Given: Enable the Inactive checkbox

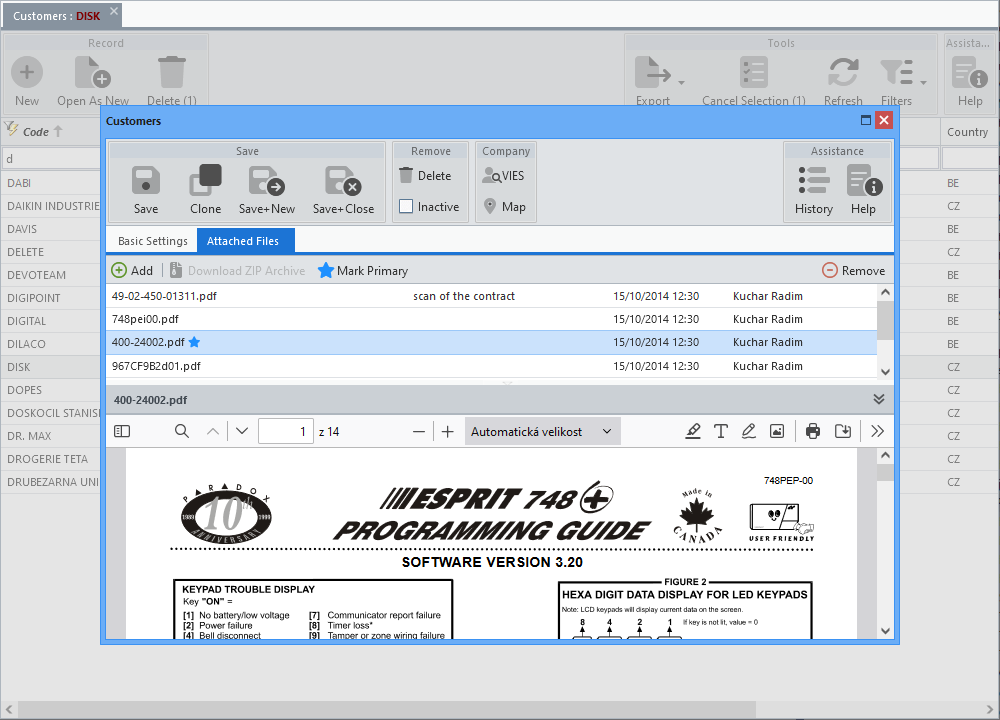Looking at the screenshot, I should point(406,207).
